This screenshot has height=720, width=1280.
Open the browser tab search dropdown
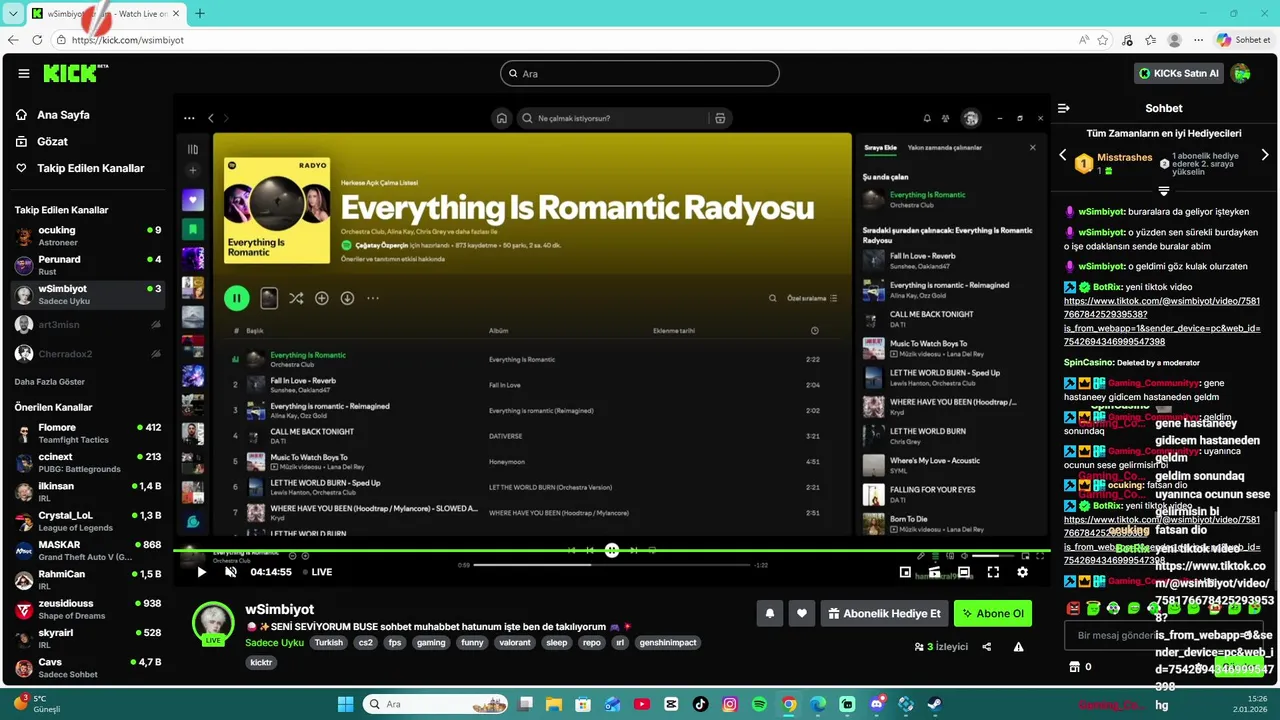[14, 13]
